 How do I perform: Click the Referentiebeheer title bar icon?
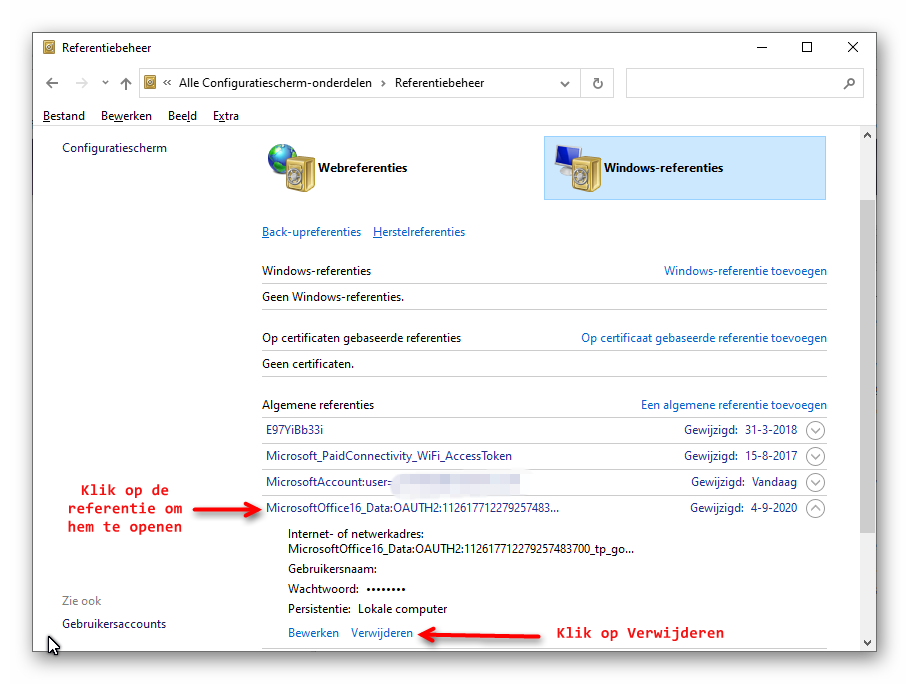click(50, 47)
